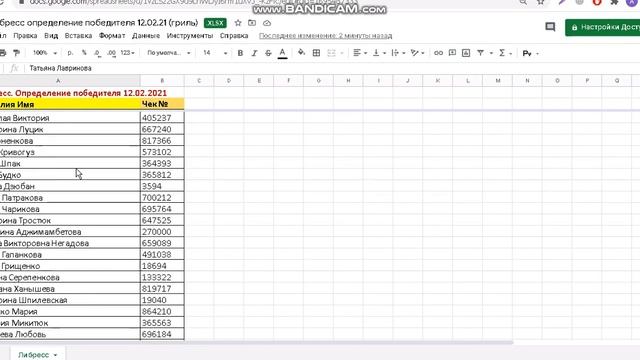640x360 pixels.
Task: Select the Чек № header cell
Action: (162, 104)
